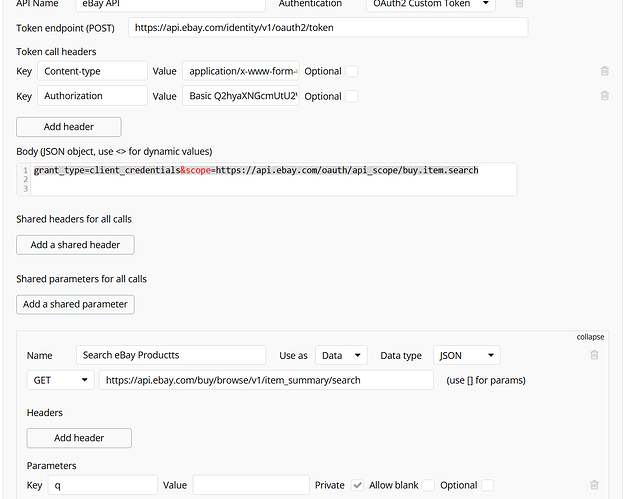This screenshot has width=627, height=499.
Task: Add header to the API call
Action: (79, 438)
